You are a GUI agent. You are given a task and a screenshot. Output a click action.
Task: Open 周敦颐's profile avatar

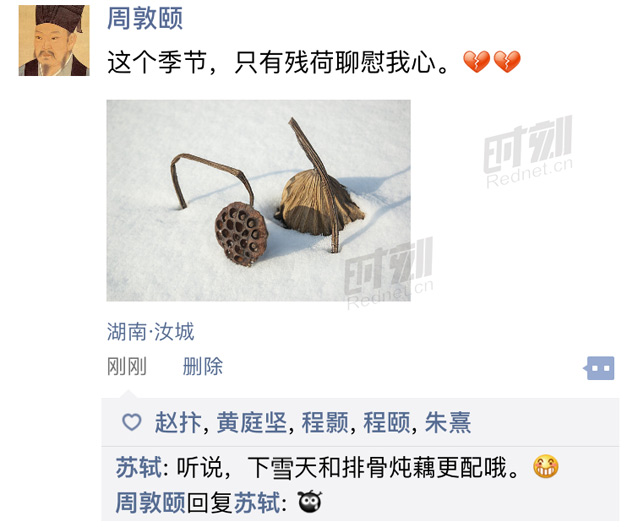54,40
